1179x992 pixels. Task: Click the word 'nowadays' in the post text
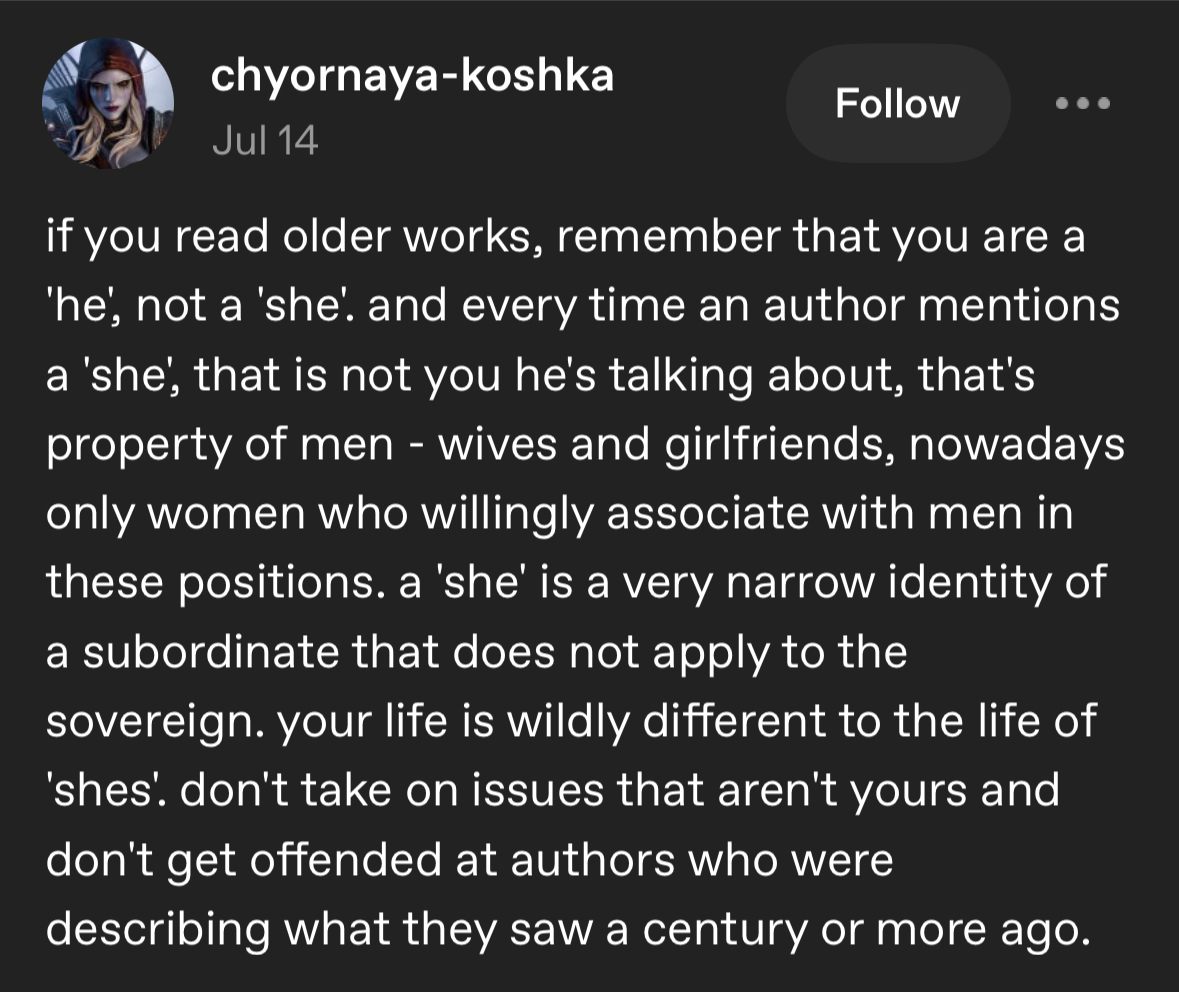[x=1017, y=445]
